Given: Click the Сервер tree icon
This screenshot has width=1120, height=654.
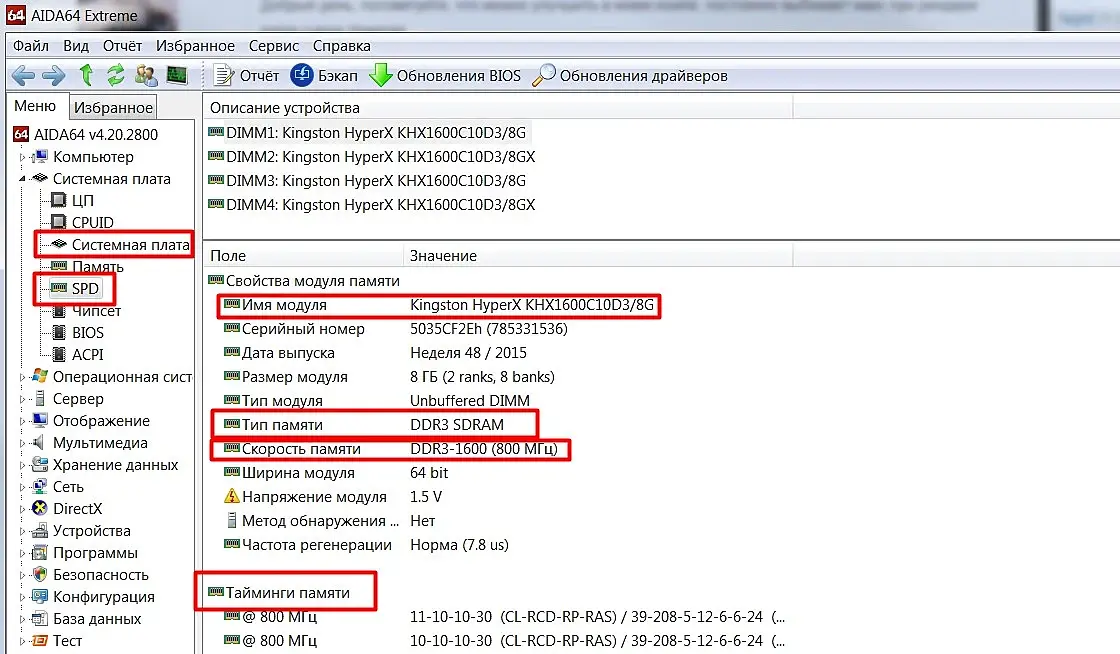Looking at the screenshot, I should coord(39,398).
